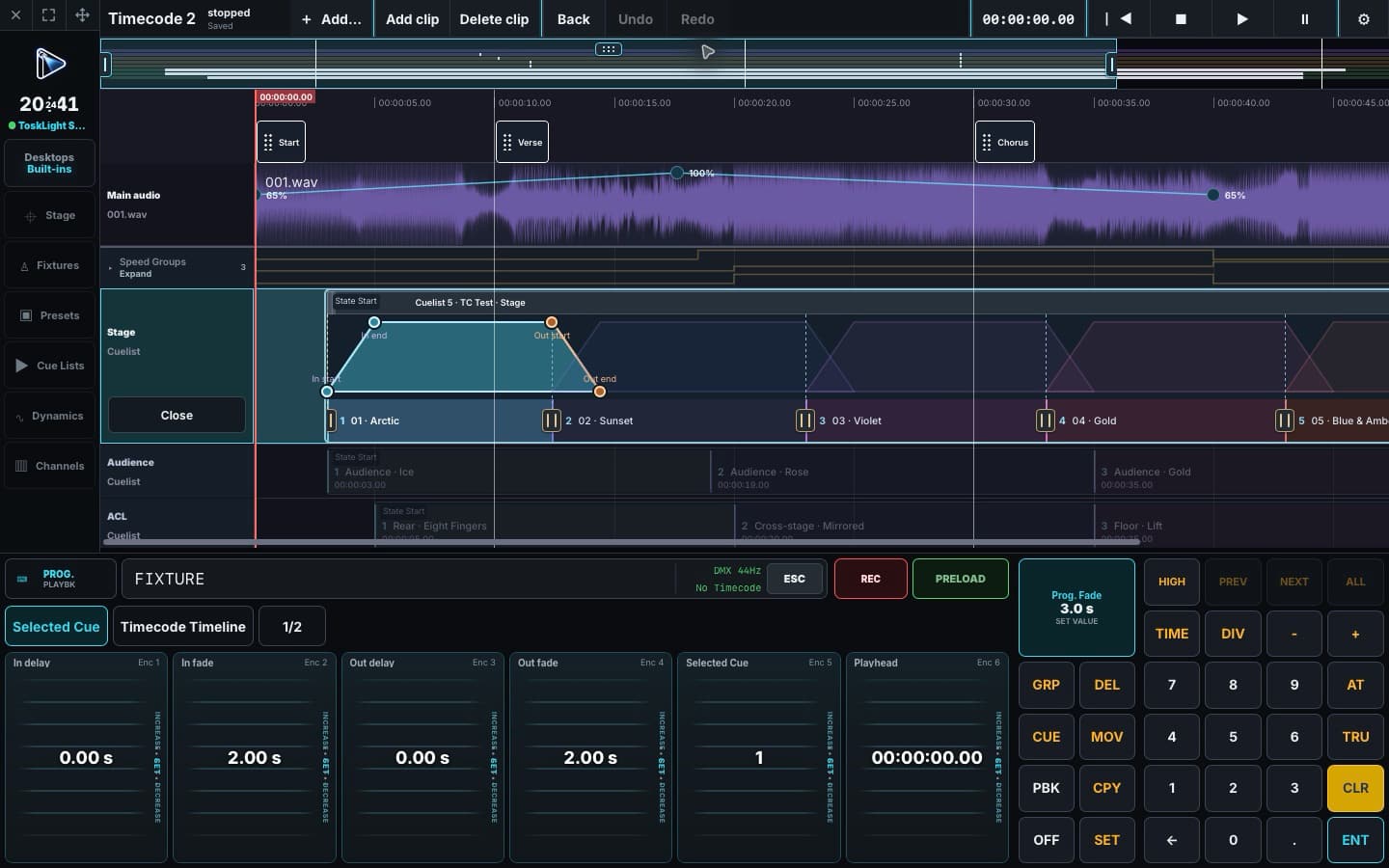Toggle the TRU key on keypad
Image resolution: width=1389 pixels, height=868 pixels.
point(1355,737)
